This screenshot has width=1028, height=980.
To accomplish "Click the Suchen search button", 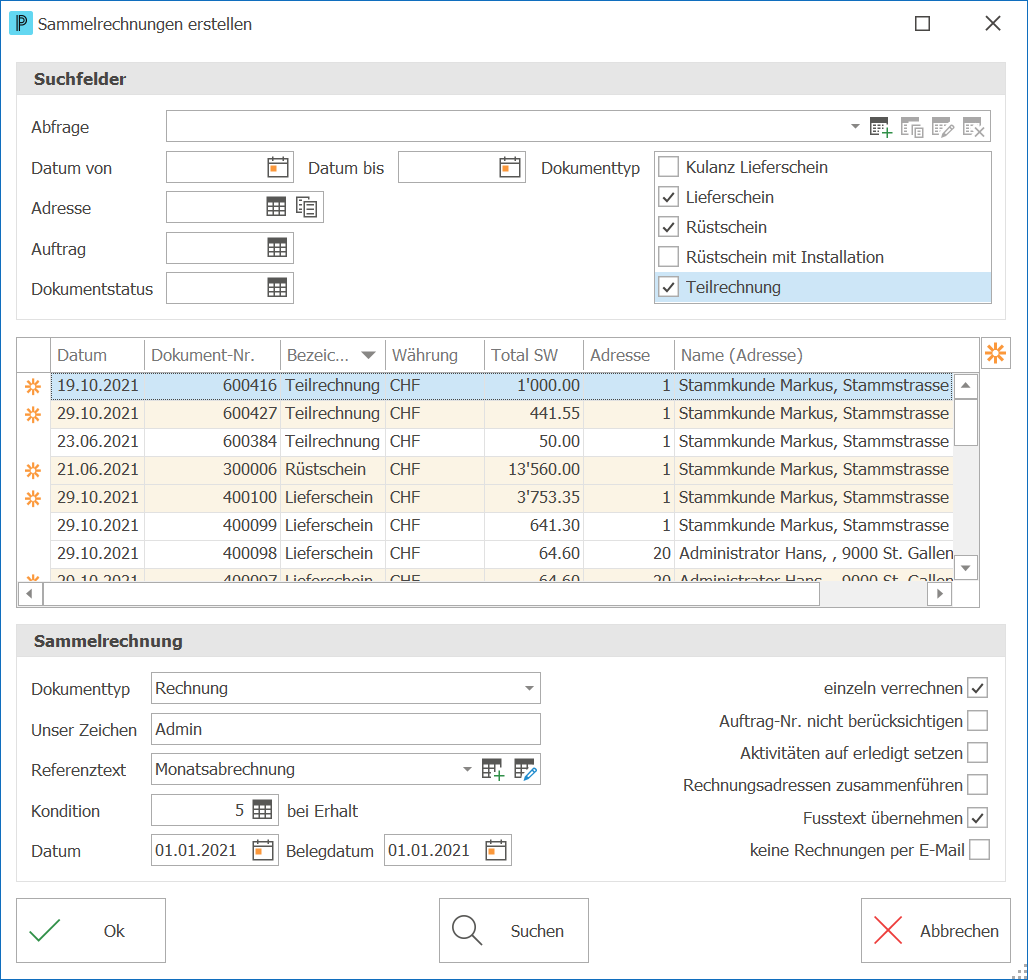I will 514,930.
